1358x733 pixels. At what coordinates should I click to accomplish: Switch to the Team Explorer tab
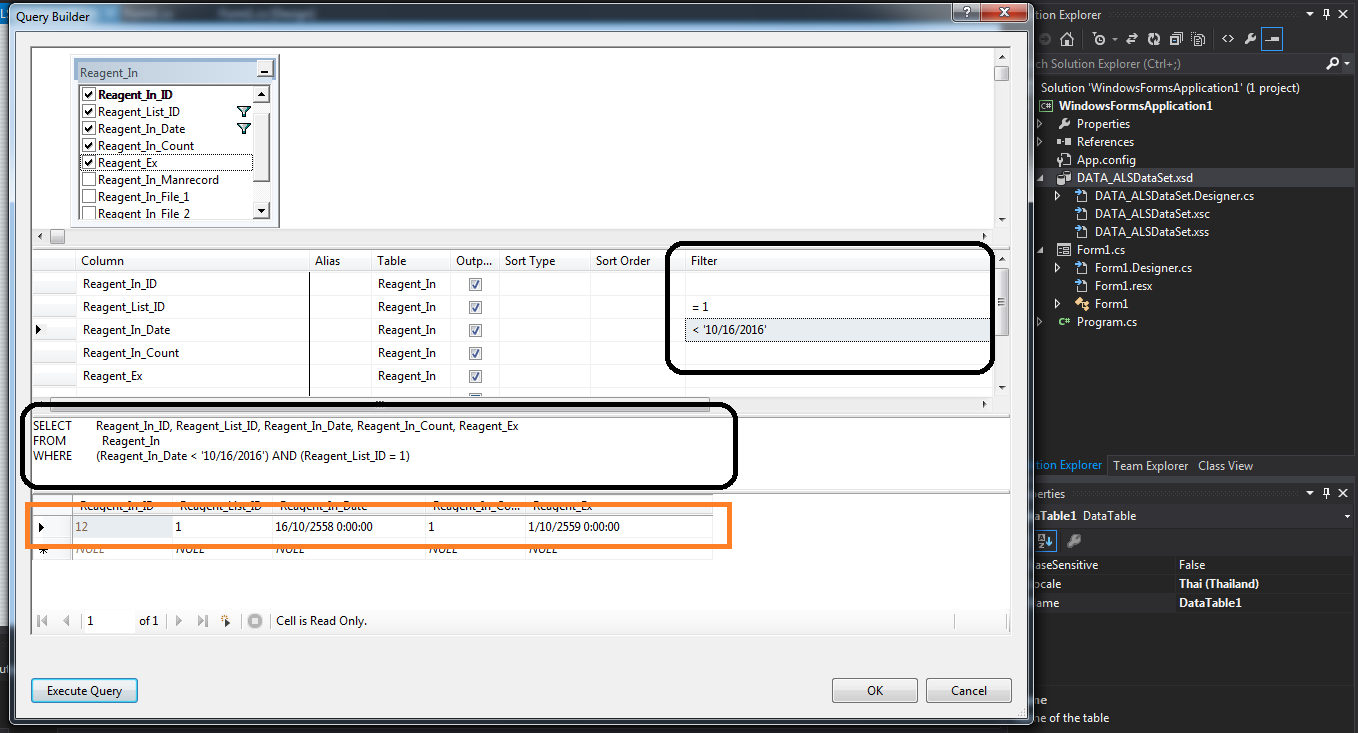1150,466
